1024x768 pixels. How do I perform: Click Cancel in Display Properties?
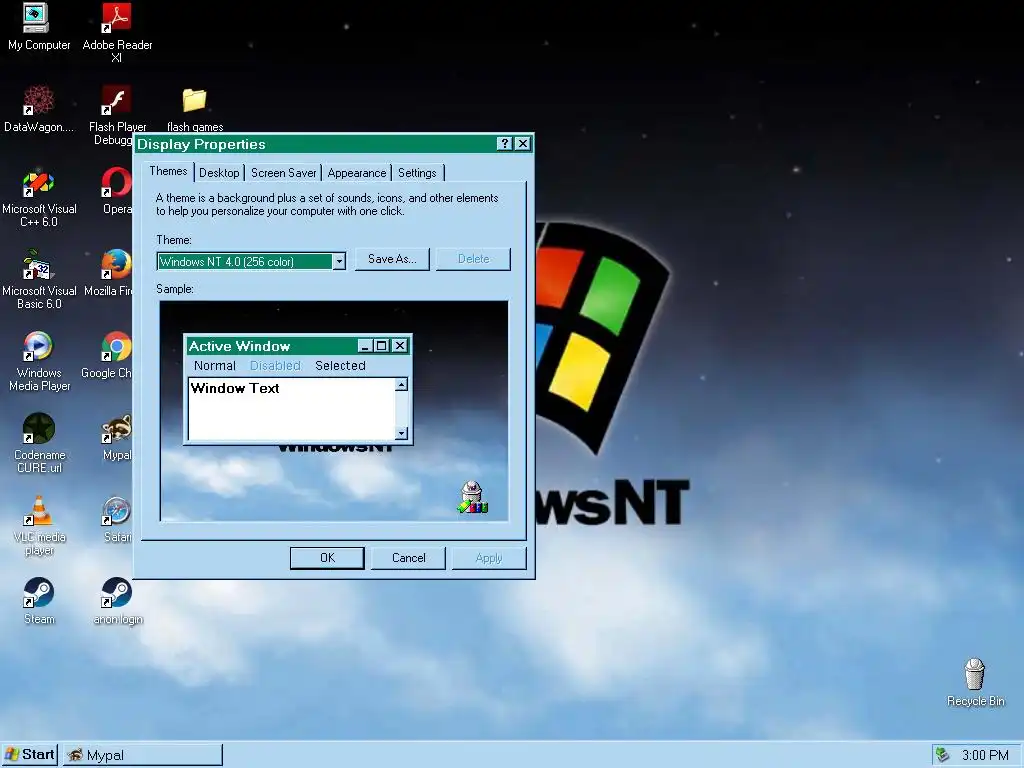(408, 558)
